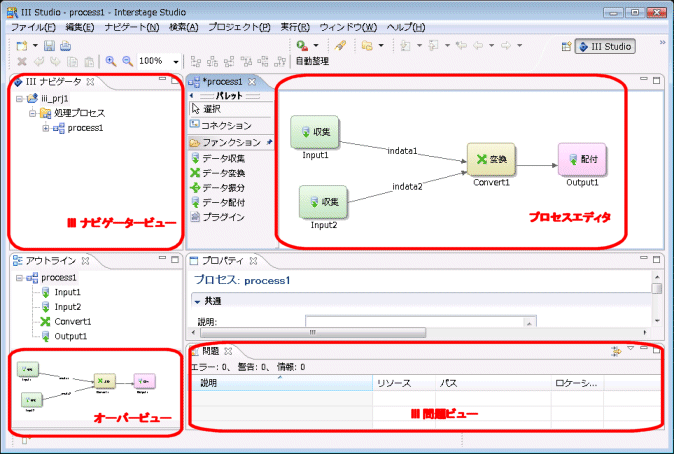Open the New wizard dropdown arrow
This screenshot has height=454, width=674.
pos(35,46)
